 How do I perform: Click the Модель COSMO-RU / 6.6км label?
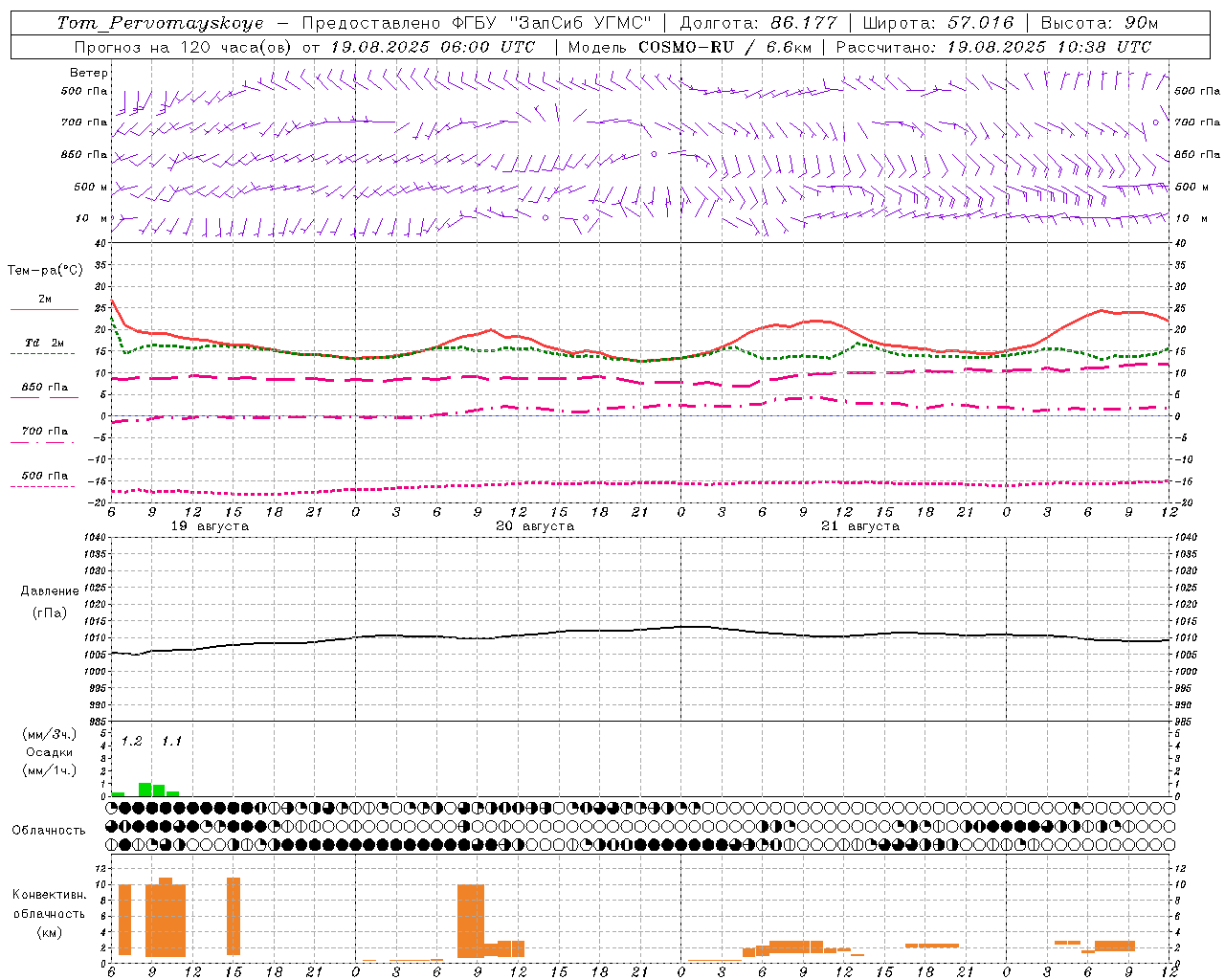[690, 47]
